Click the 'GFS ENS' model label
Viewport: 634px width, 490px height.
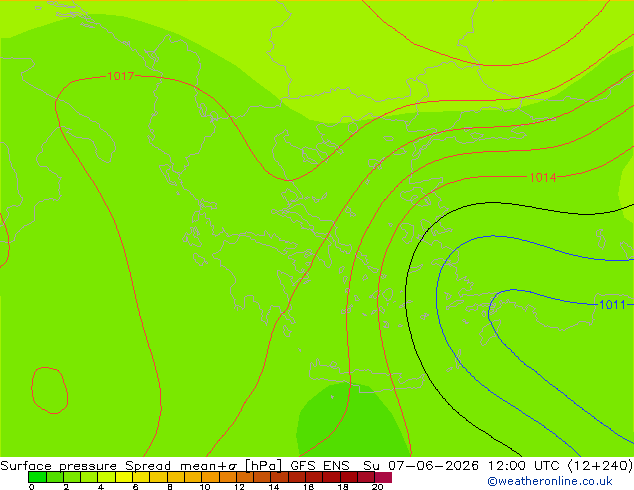pyautogui.click(x=320, y=465)
